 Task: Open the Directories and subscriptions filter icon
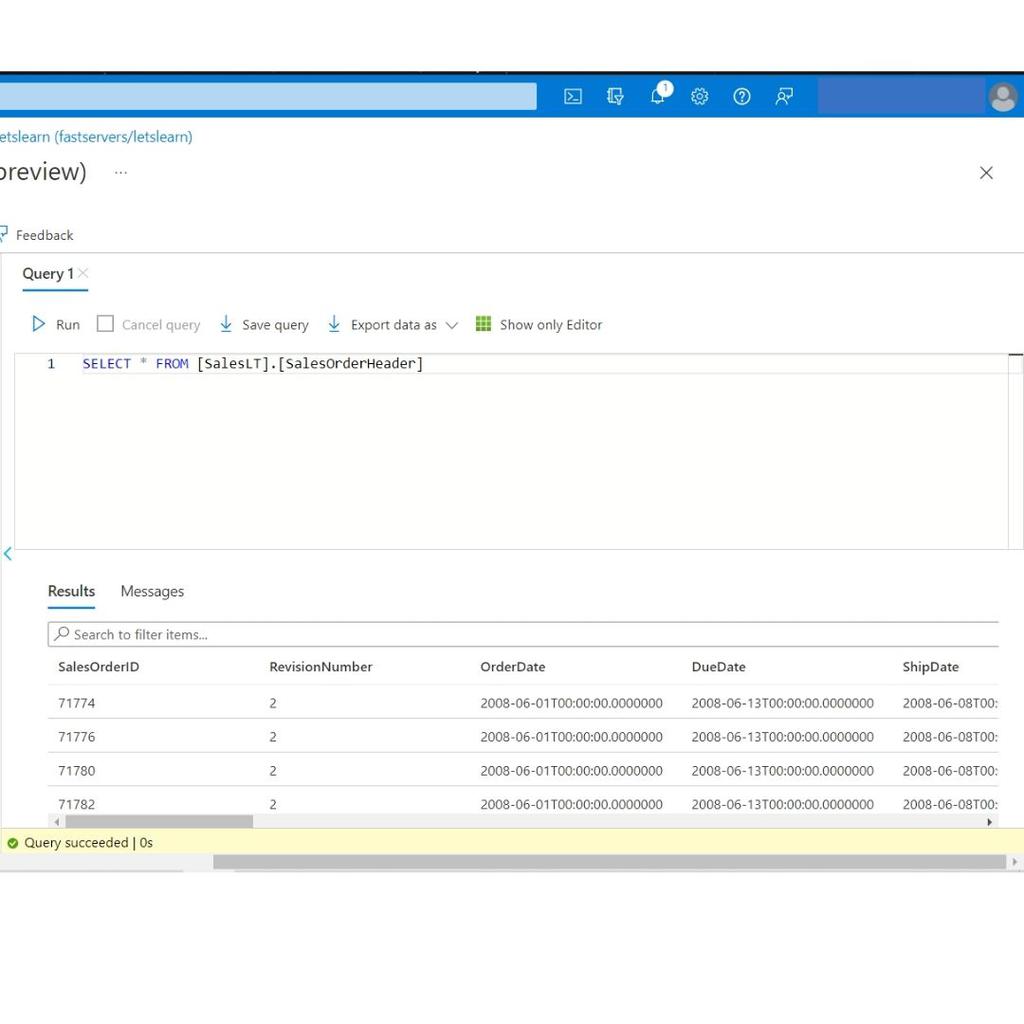pos(615,96)
